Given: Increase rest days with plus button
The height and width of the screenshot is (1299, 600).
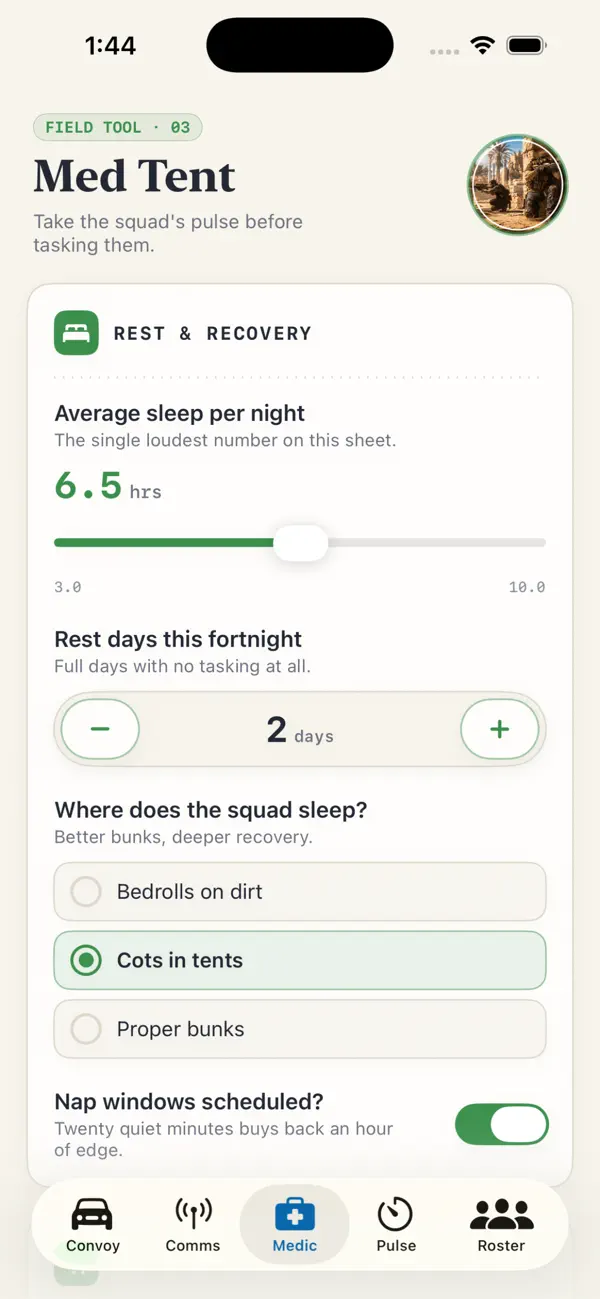Looking at the screenshot, I should click(x=500, y=729).
